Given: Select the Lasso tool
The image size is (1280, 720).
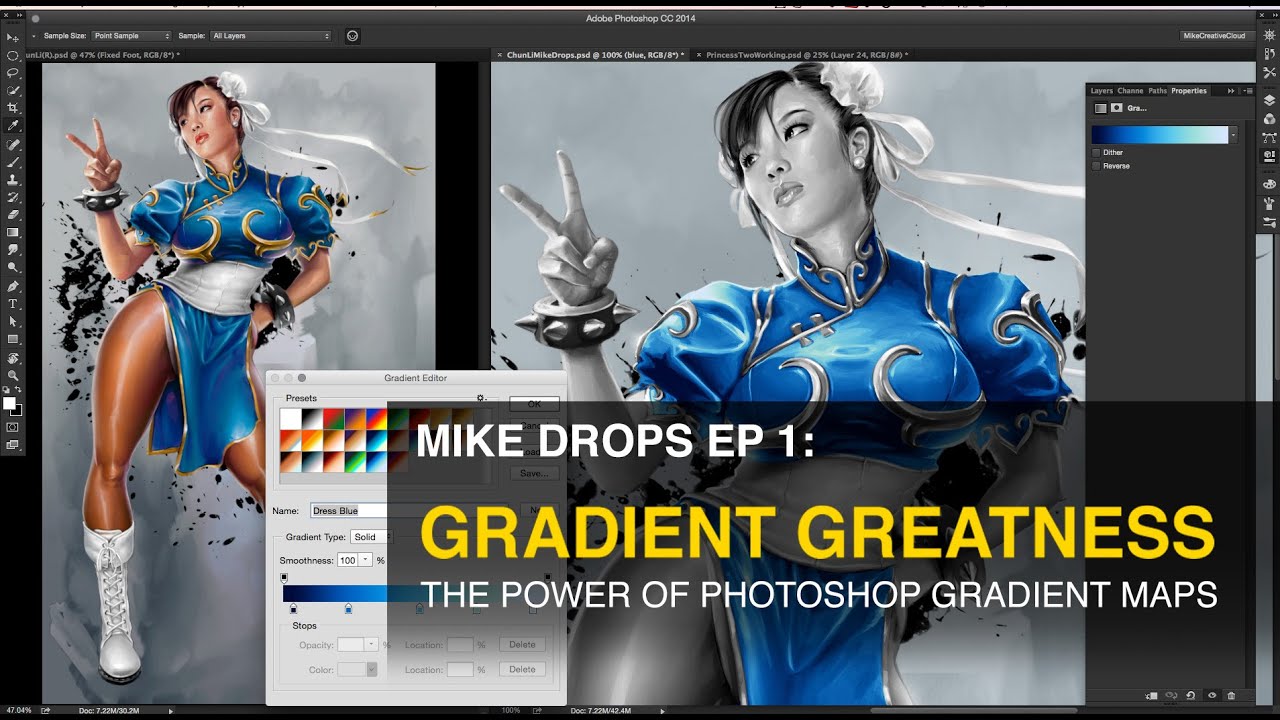Looking at the screenshot, I should pyautogui.click(x=13, y=73).
